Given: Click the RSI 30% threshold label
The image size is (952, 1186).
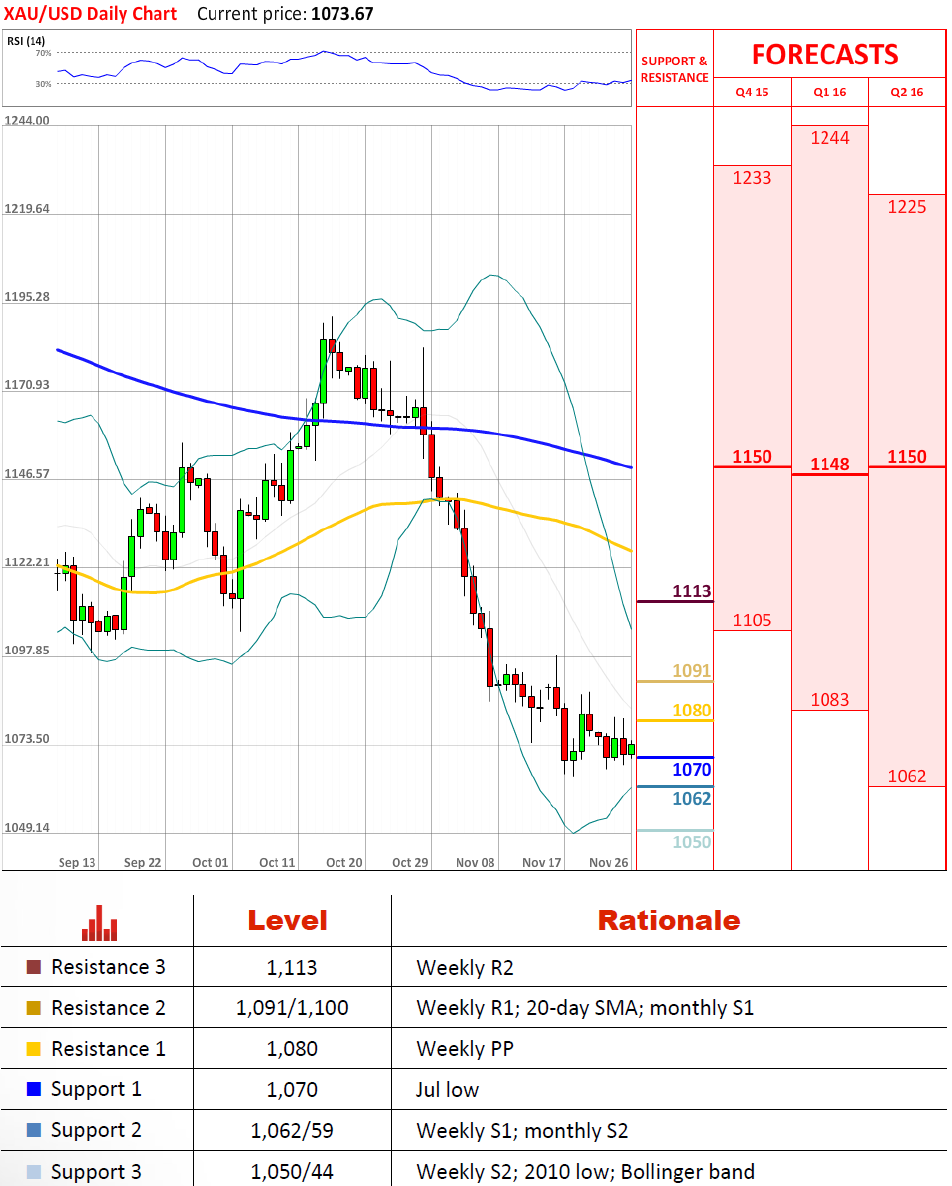Looking at the screenshot, I should point(43,84).
